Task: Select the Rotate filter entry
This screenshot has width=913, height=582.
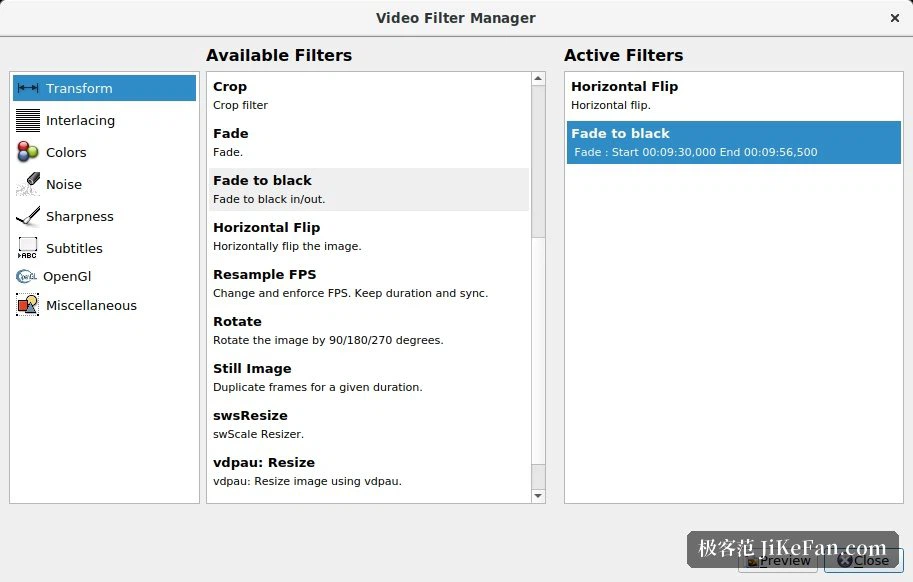Action: click(x=369, y=331)
